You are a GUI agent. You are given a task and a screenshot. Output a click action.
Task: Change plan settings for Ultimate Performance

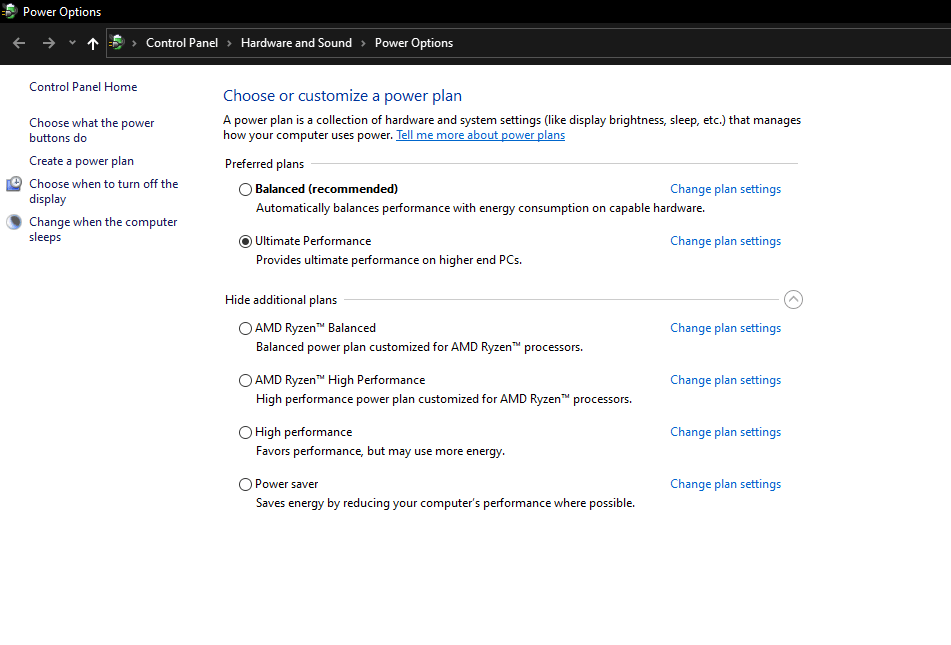click(725, 241)
